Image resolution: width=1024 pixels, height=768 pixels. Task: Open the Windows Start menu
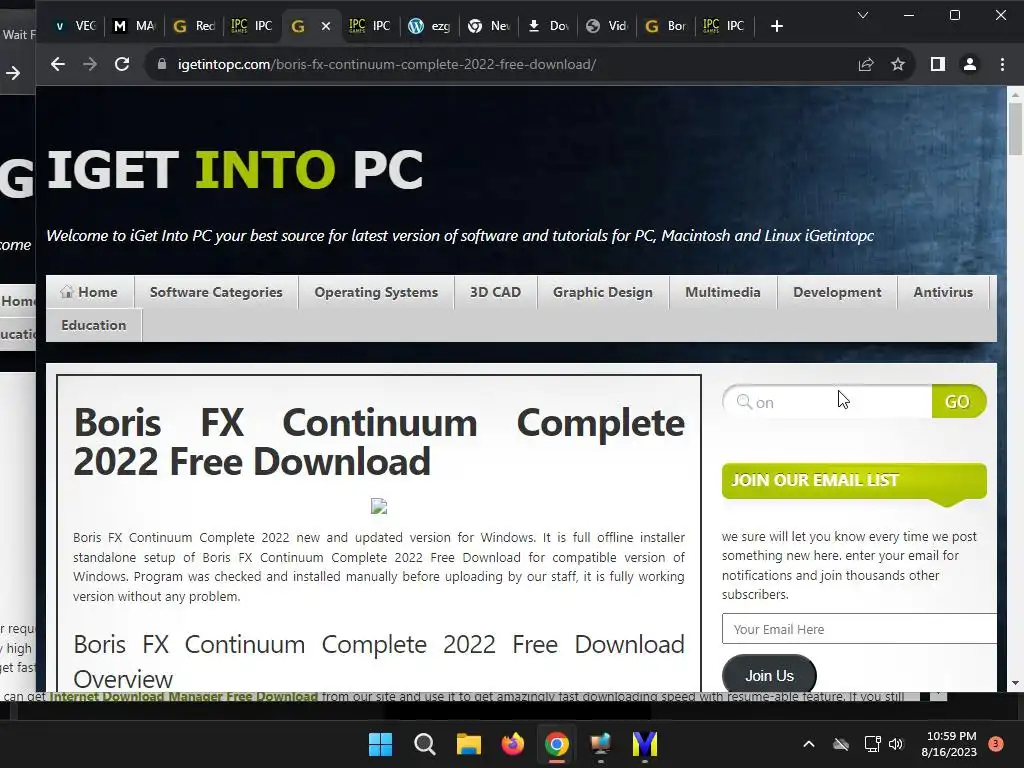[x=380, y=744]
